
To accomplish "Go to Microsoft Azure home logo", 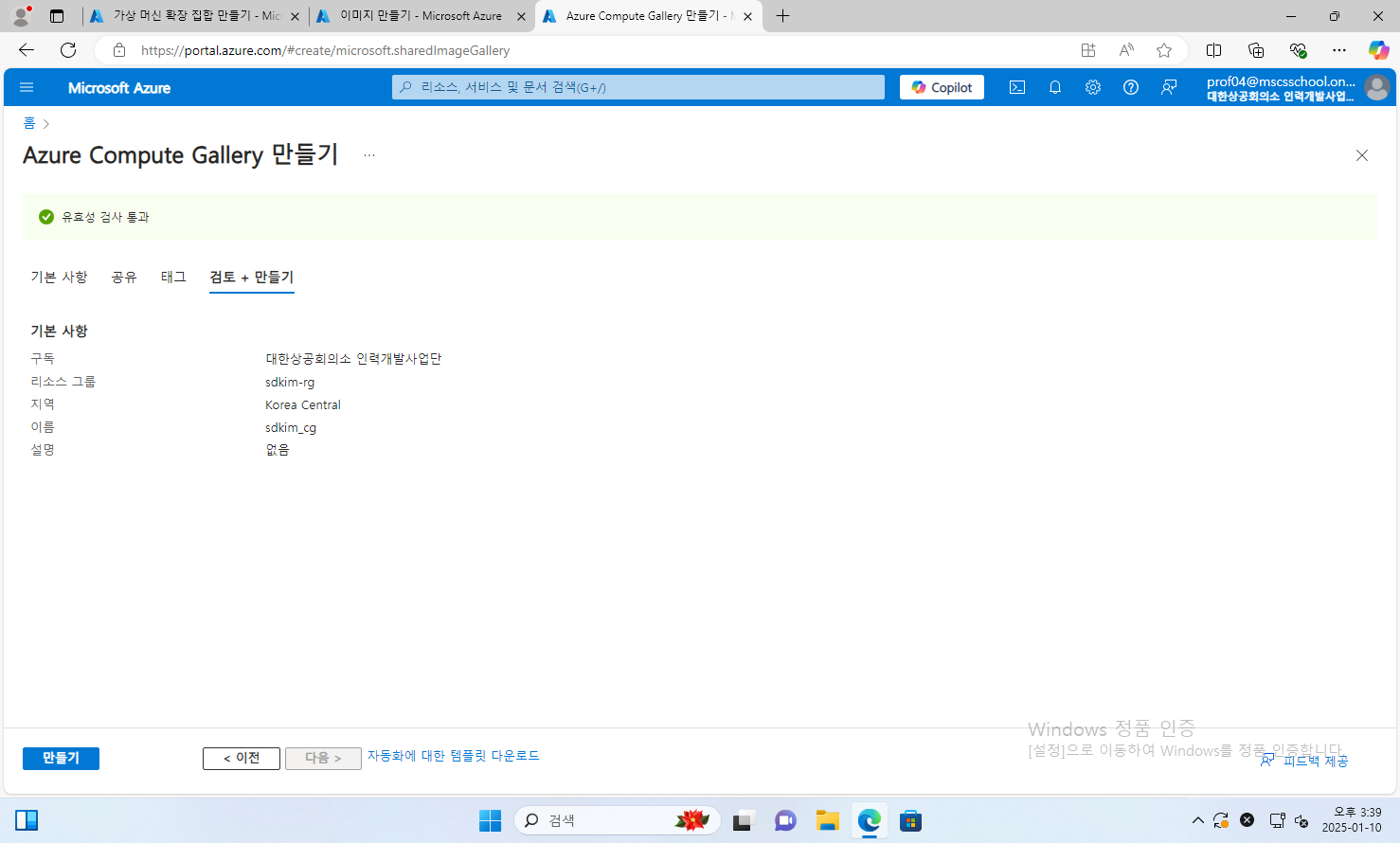I will point(119,87).
